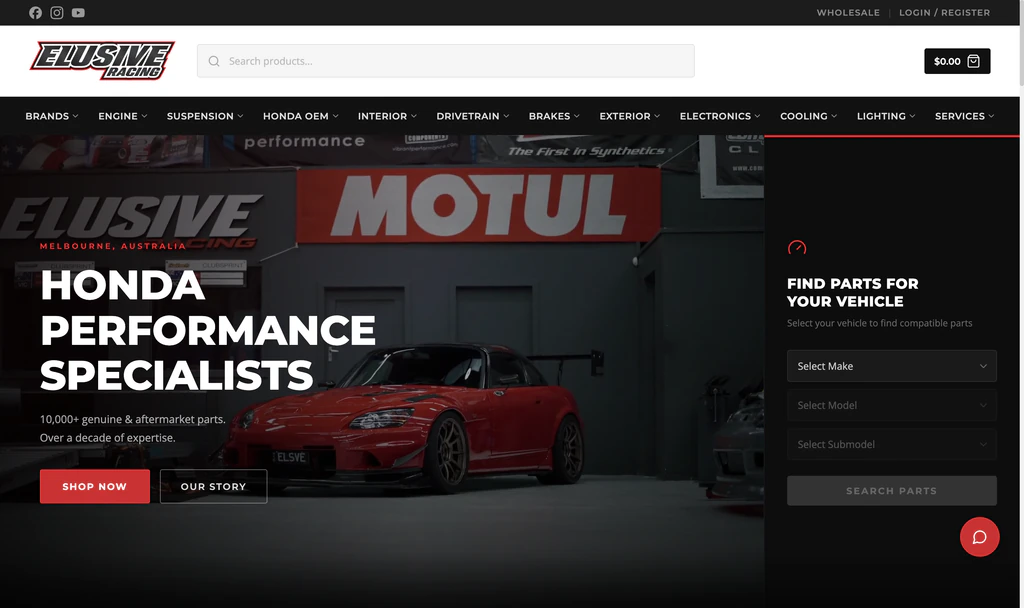Click the red Shop Now button
The height and width of the screenshot is (608, 1024).
(x=95, y=487)
